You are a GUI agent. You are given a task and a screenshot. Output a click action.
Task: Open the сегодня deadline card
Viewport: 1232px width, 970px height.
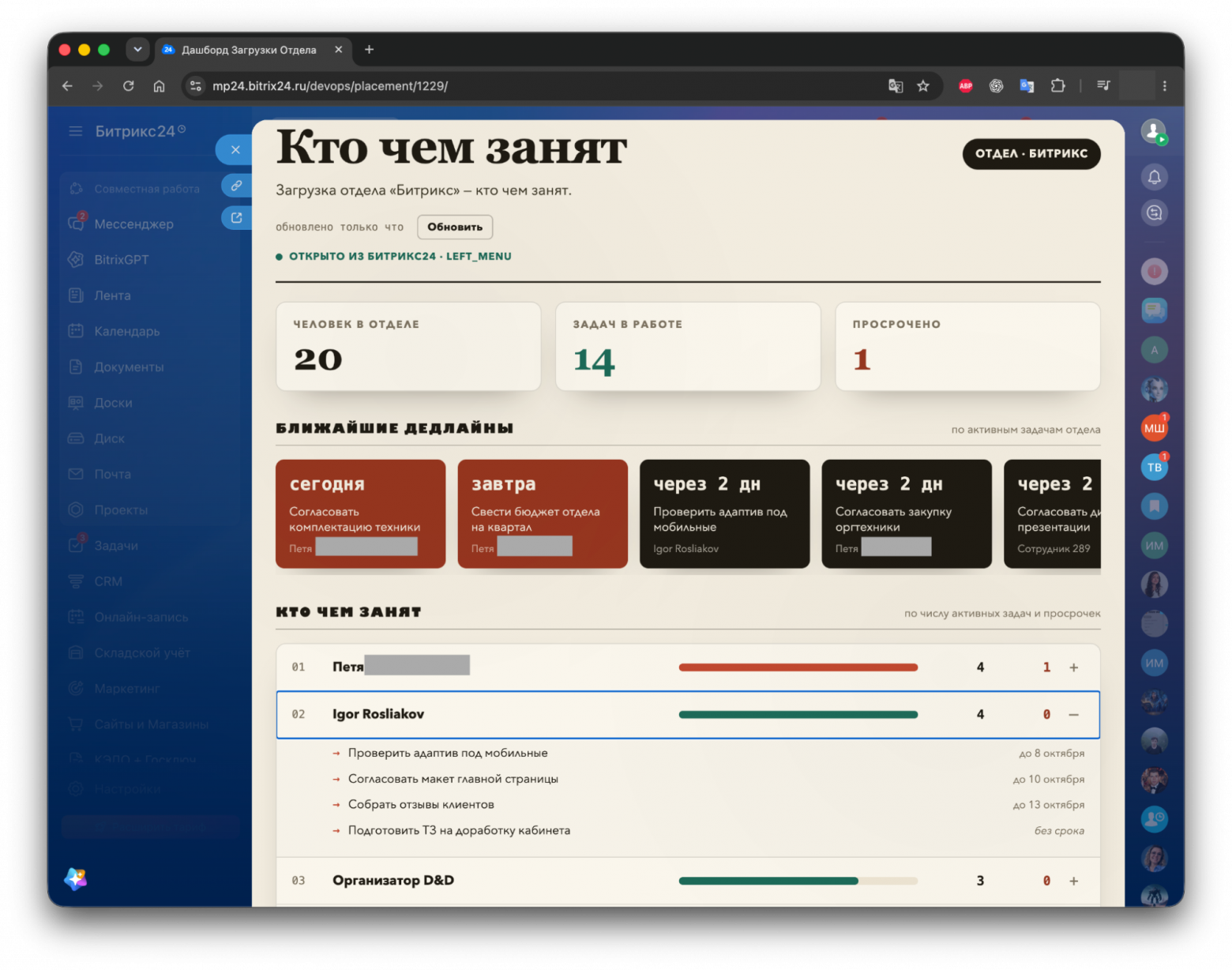click(x=360, y=513)
